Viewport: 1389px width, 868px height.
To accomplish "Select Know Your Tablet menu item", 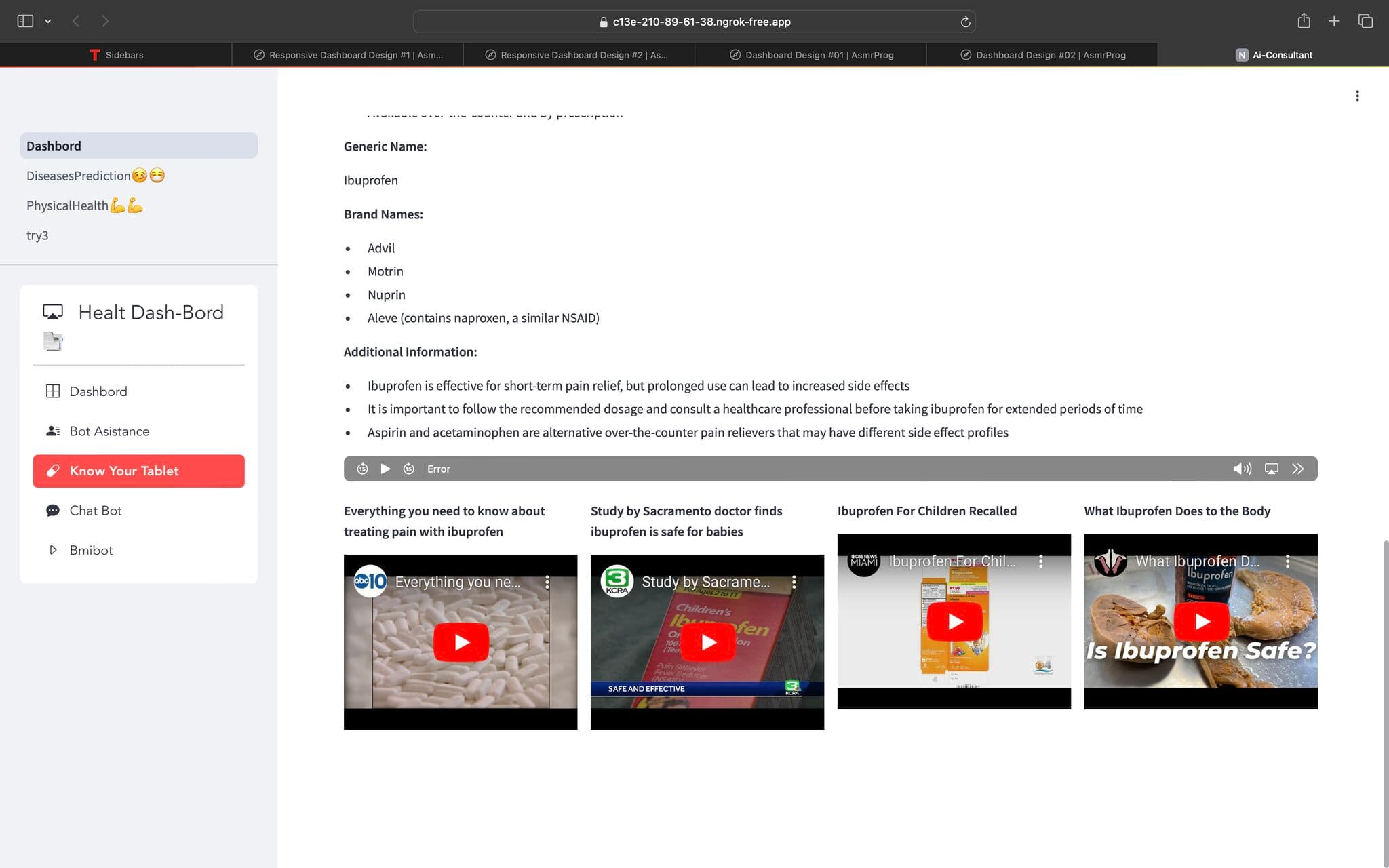I will coord(138,471).
